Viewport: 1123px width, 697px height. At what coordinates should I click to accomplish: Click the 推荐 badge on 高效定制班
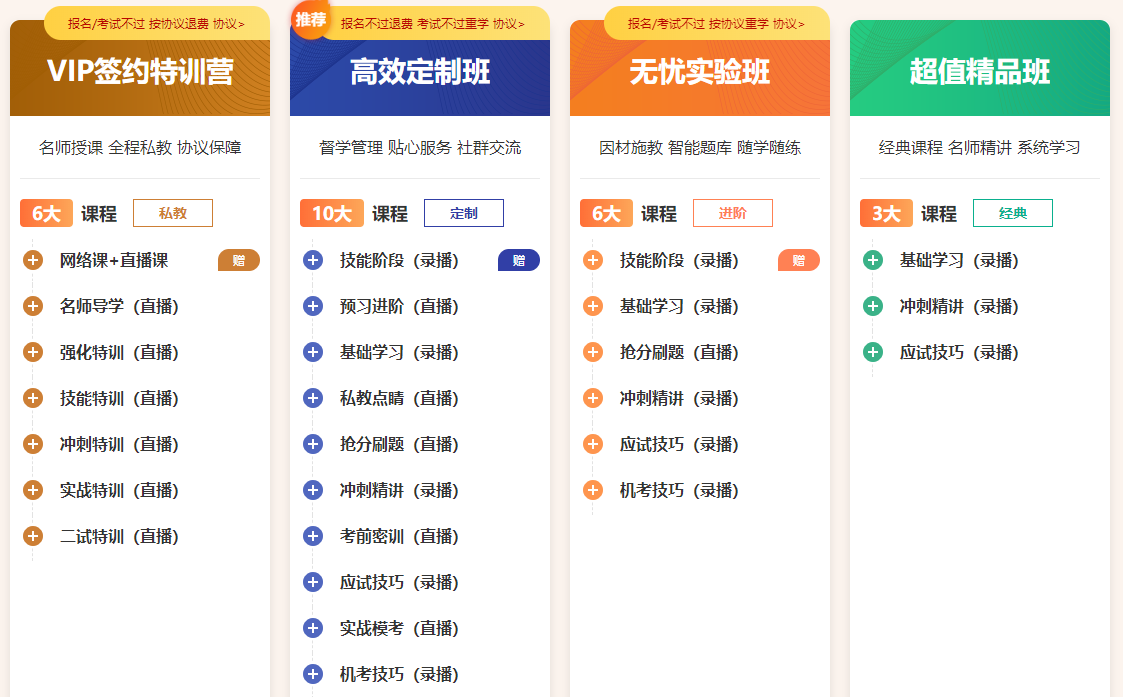(x=310, y=19)
